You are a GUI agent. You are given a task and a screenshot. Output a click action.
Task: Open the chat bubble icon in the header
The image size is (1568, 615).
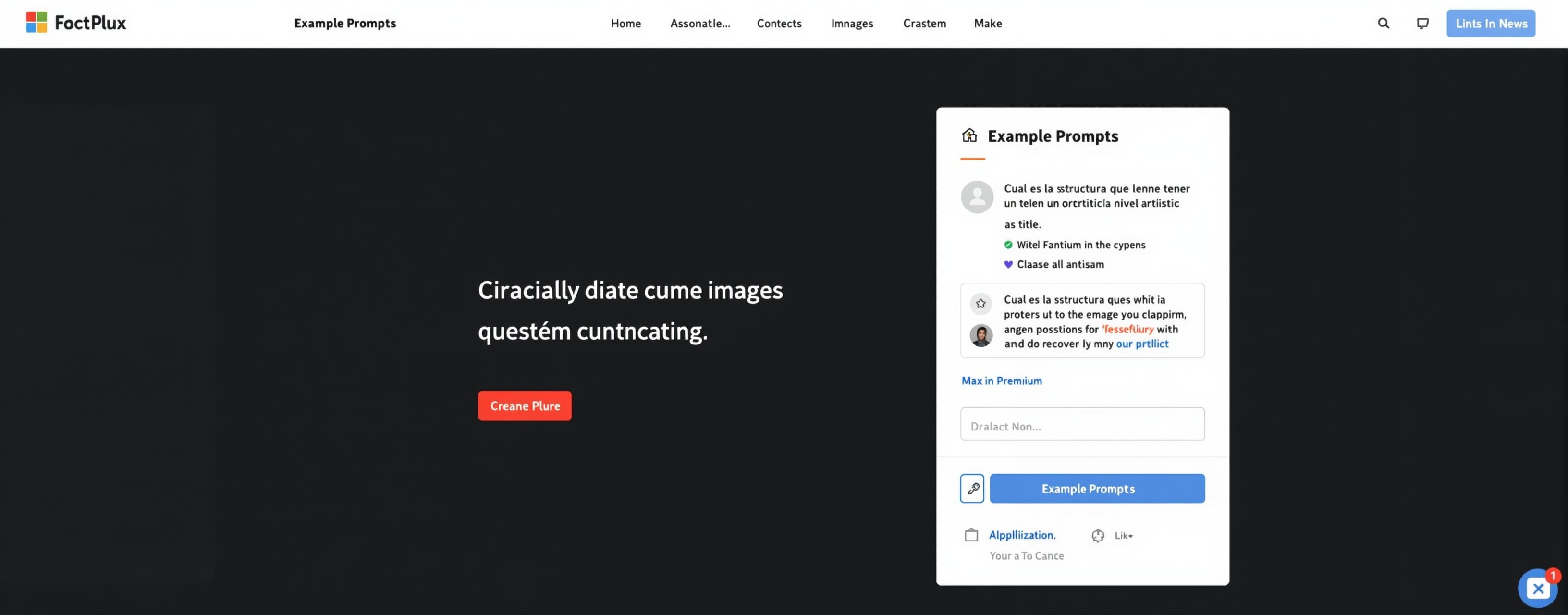coord(1422,23)
